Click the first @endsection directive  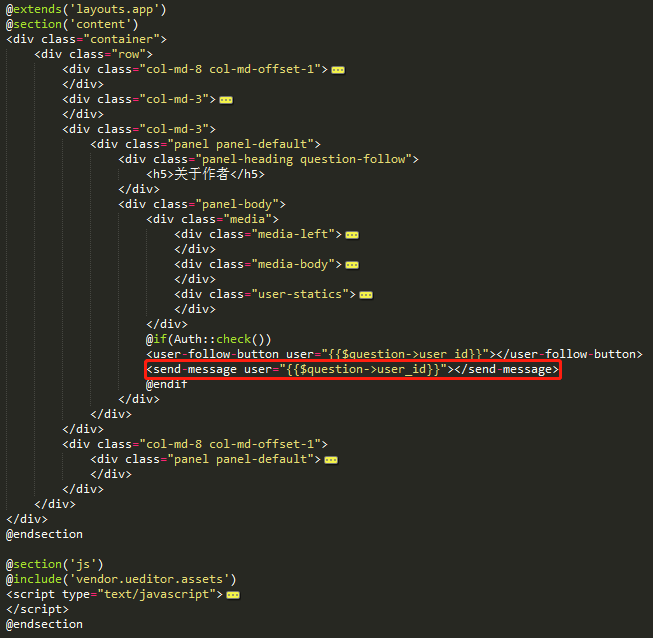coord(44,534)
